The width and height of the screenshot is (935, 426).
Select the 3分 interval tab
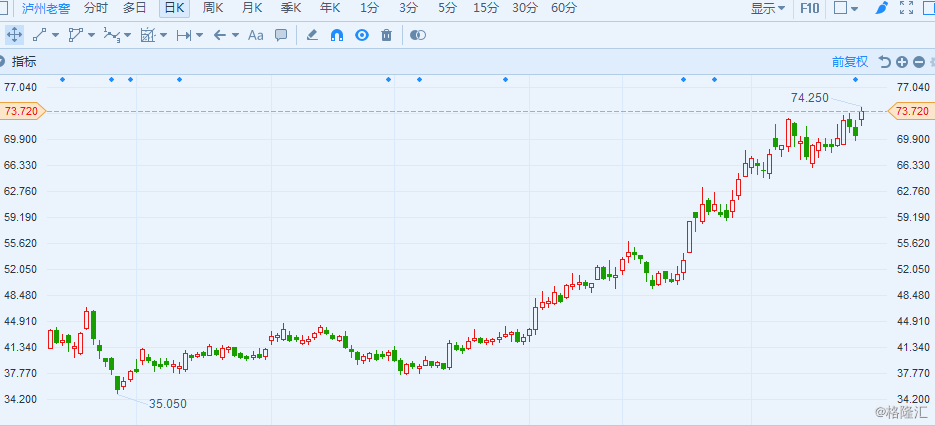(408, 8)
